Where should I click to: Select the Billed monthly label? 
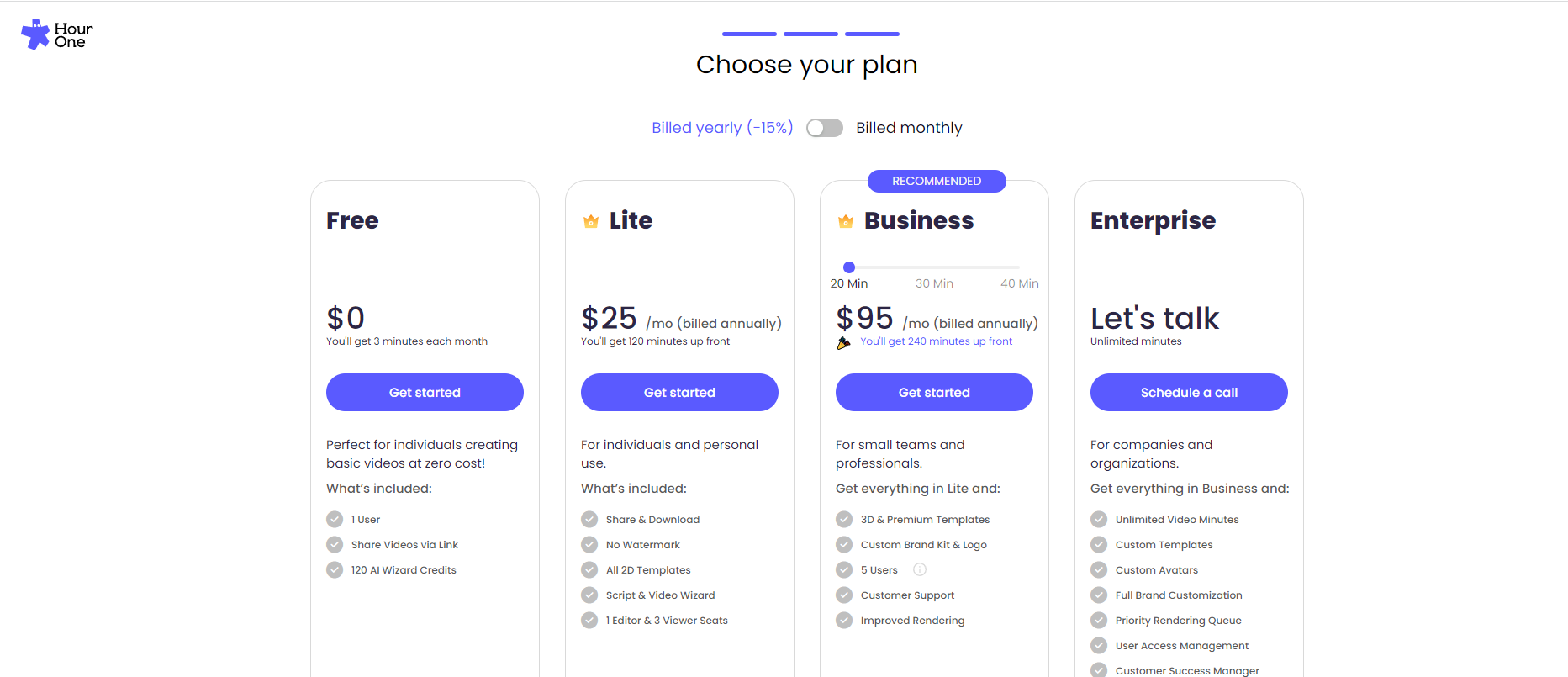[909, 128]
